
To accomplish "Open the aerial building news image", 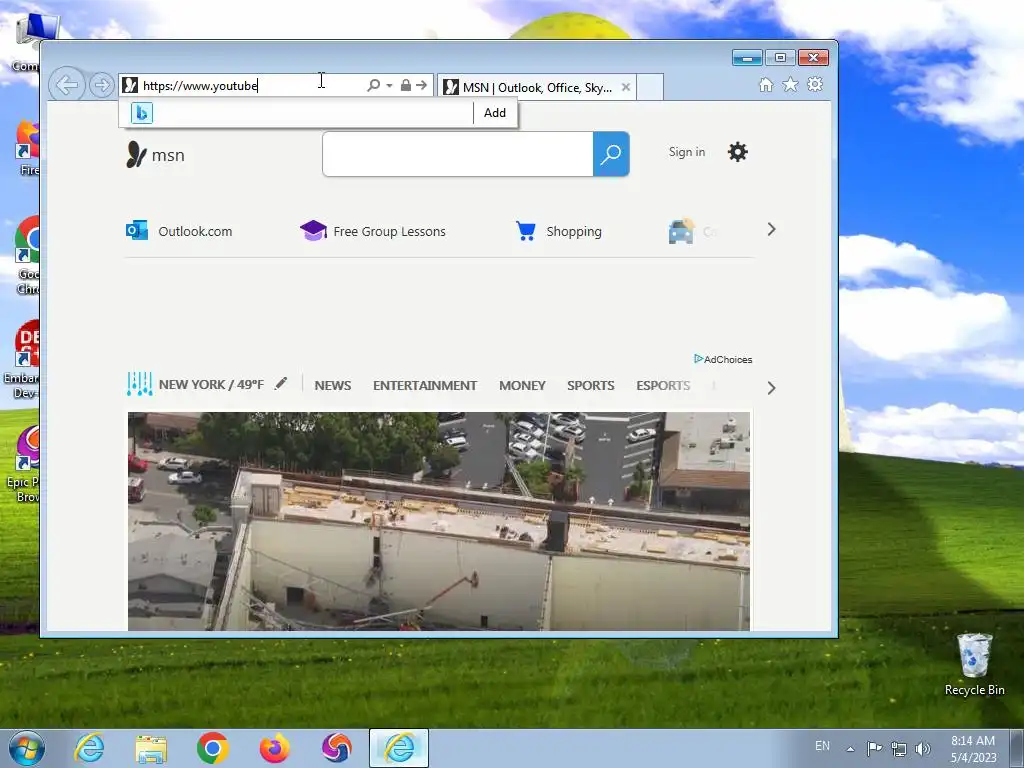I will 439,521.
